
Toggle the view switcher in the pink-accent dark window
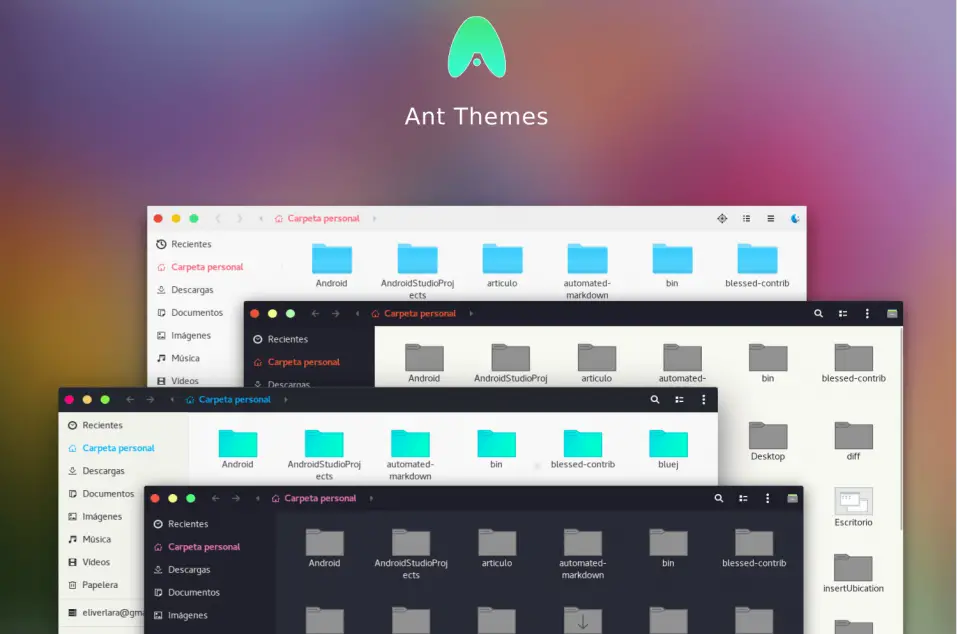pos(742,498)
